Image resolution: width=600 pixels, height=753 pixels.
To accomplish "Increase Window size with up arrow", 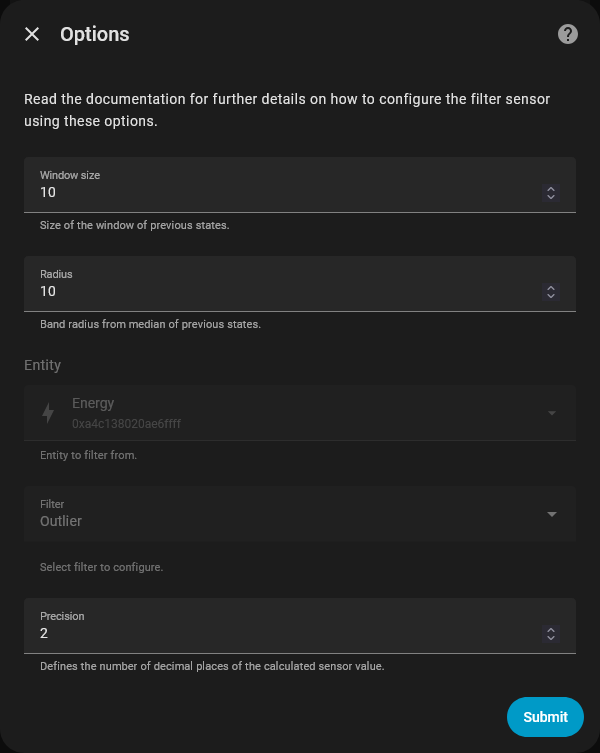I will [x=550, y=188].
